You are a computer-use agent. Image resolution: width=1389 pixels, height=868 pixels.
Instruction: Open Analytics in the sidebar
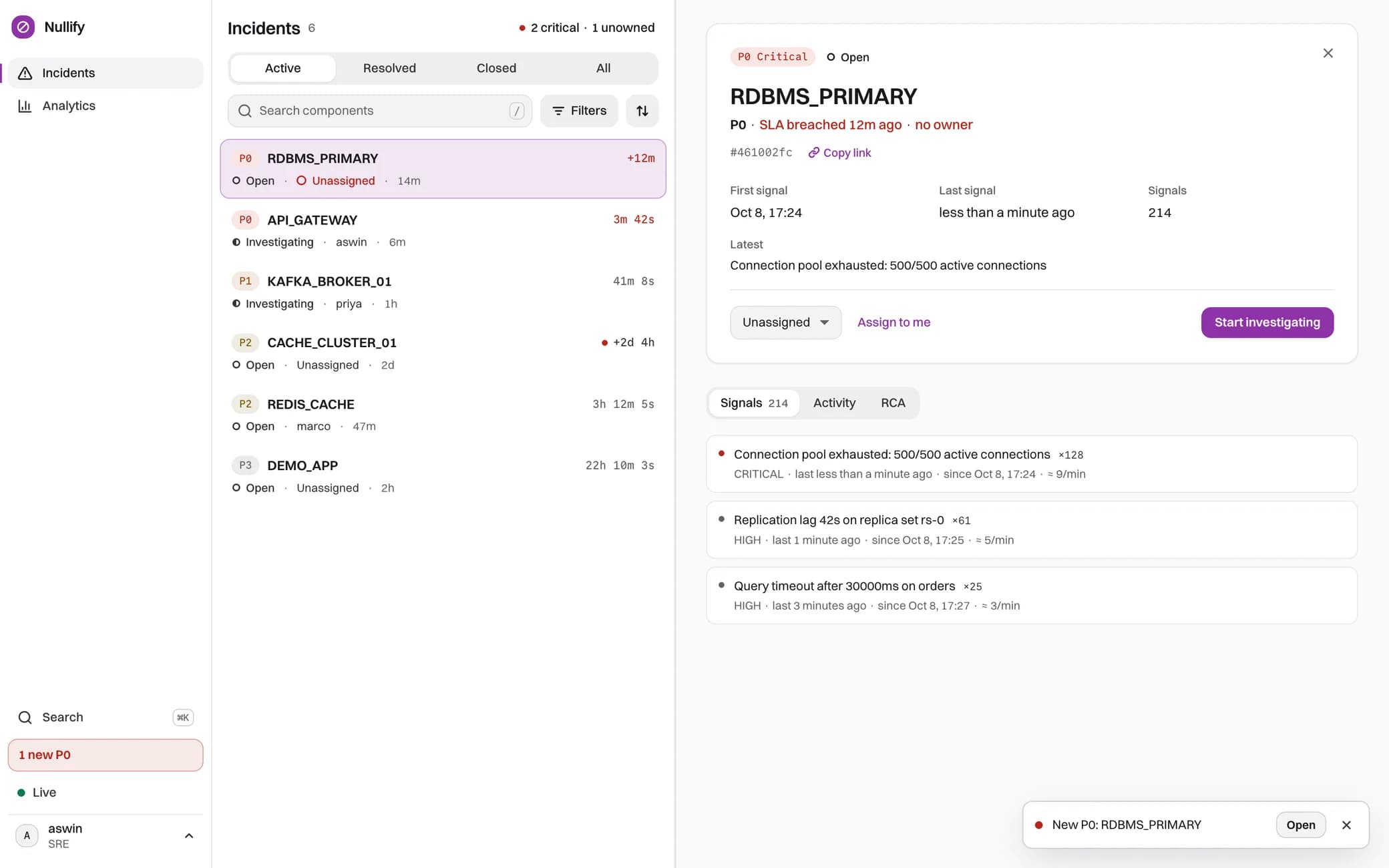tap(106, 105)
